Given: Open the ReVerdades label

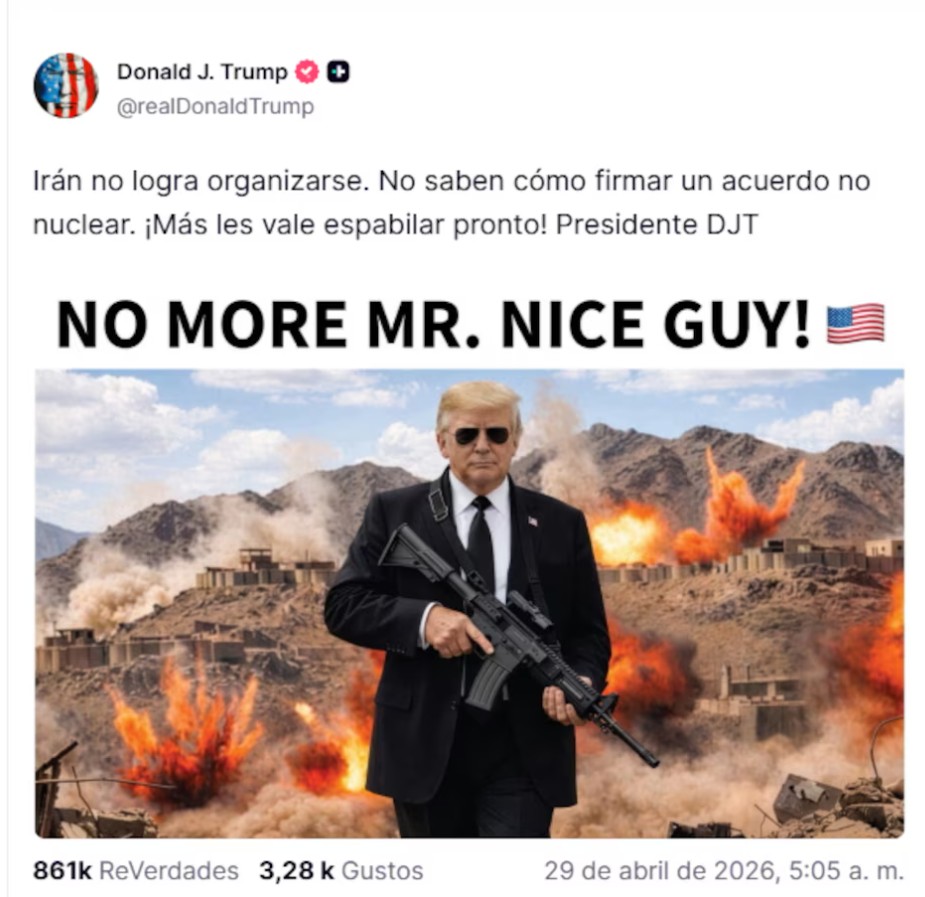Looking at the screenshot, I should coord(169,870).
